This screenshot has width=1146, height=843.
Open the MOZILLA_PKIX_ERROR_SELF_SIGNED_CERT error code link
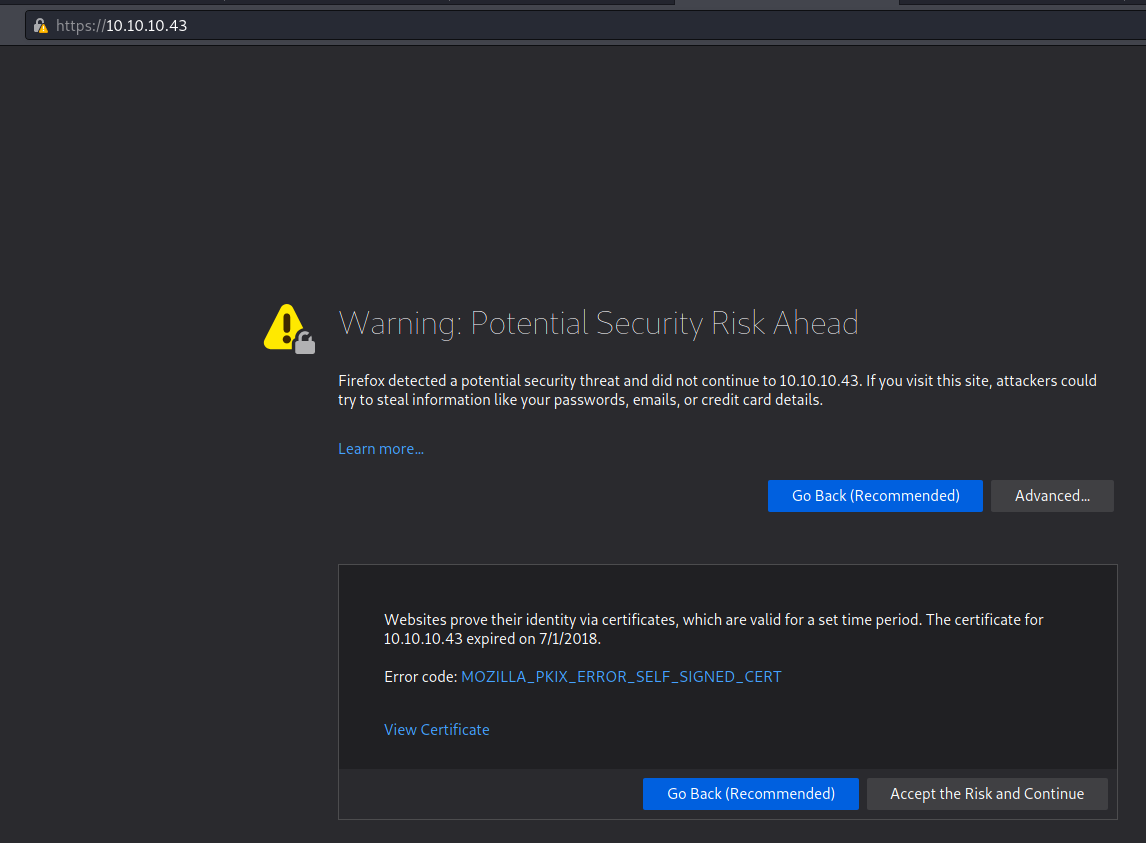click(621, 677)
